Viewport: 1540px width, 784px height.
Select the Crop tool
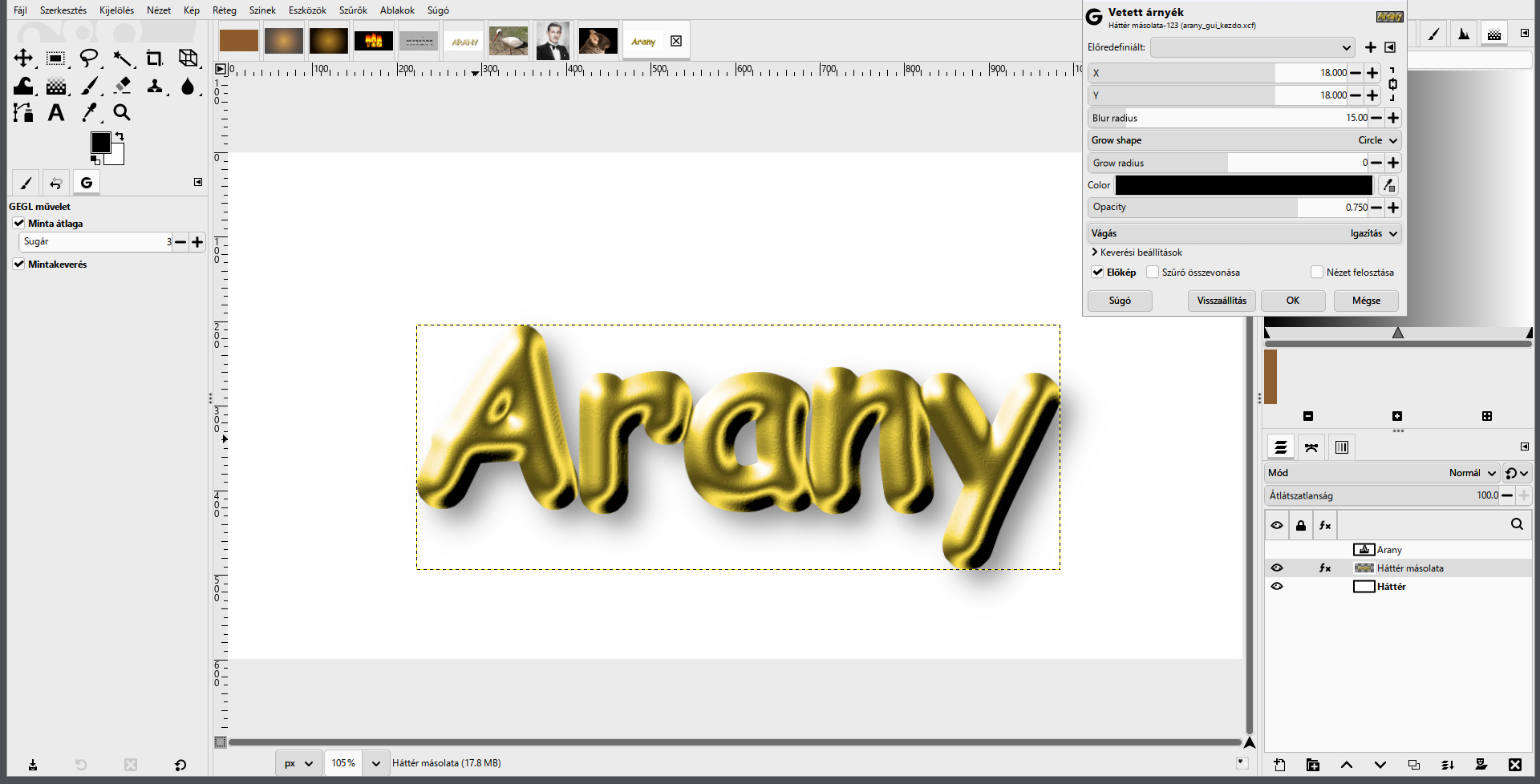click(155, 59)
